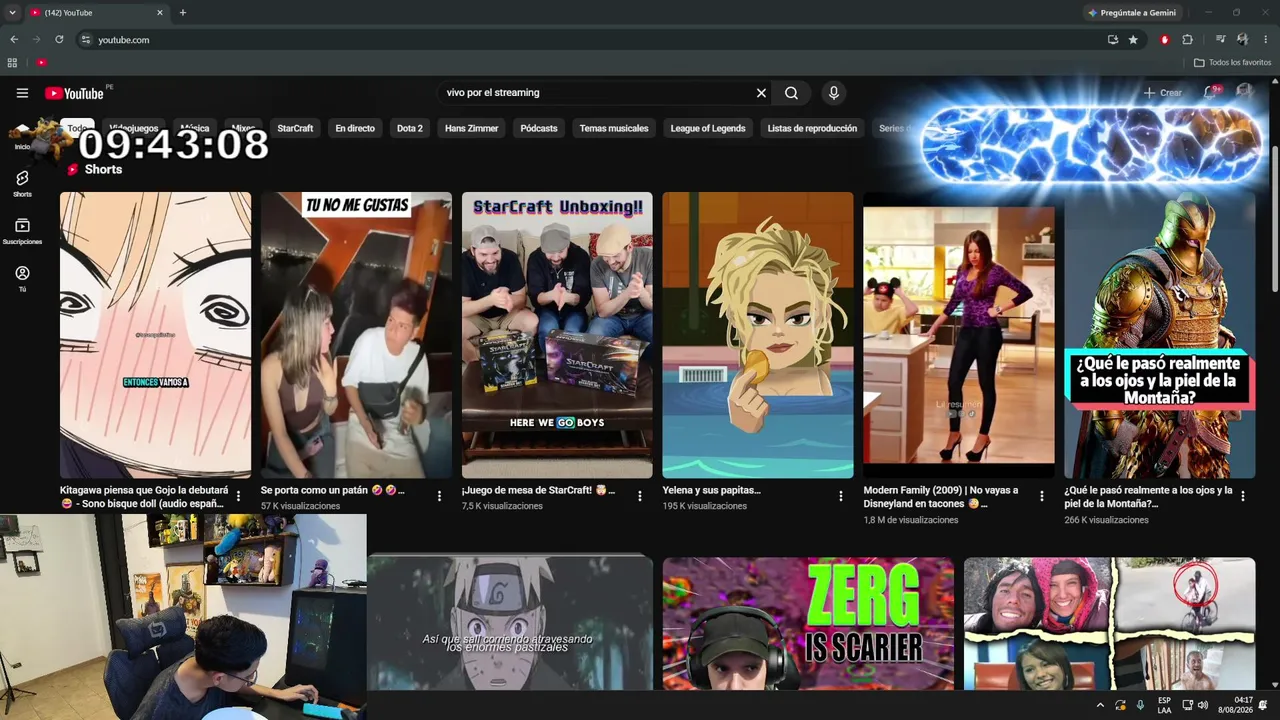Viewport: 1280px width, 720px height.
Task: Play the Modern Family kitchen short thumbnail
Action: click(959, 335)
